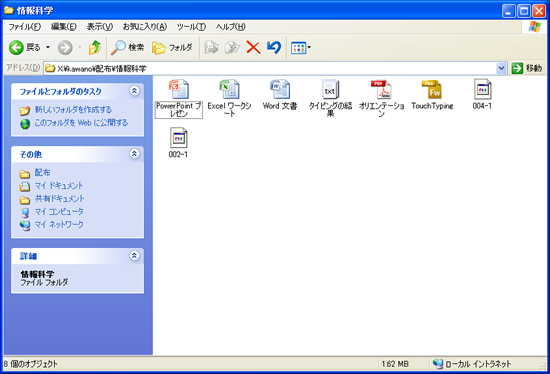
Task: Click the マイ コンピュータ link
Action: (x=59, y=212)
